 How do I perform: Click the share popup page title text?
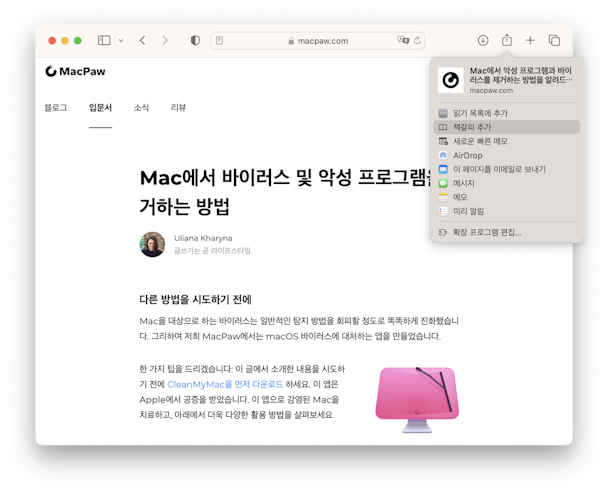[521, 75]
